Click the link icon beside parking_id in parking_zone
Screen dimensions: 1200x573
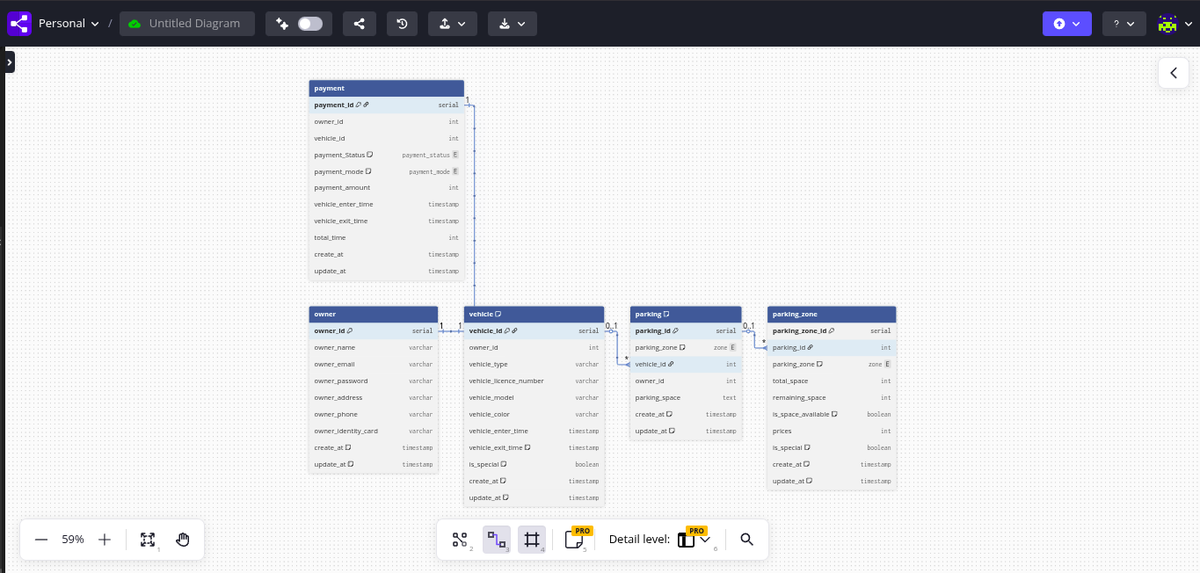[810, 347]
